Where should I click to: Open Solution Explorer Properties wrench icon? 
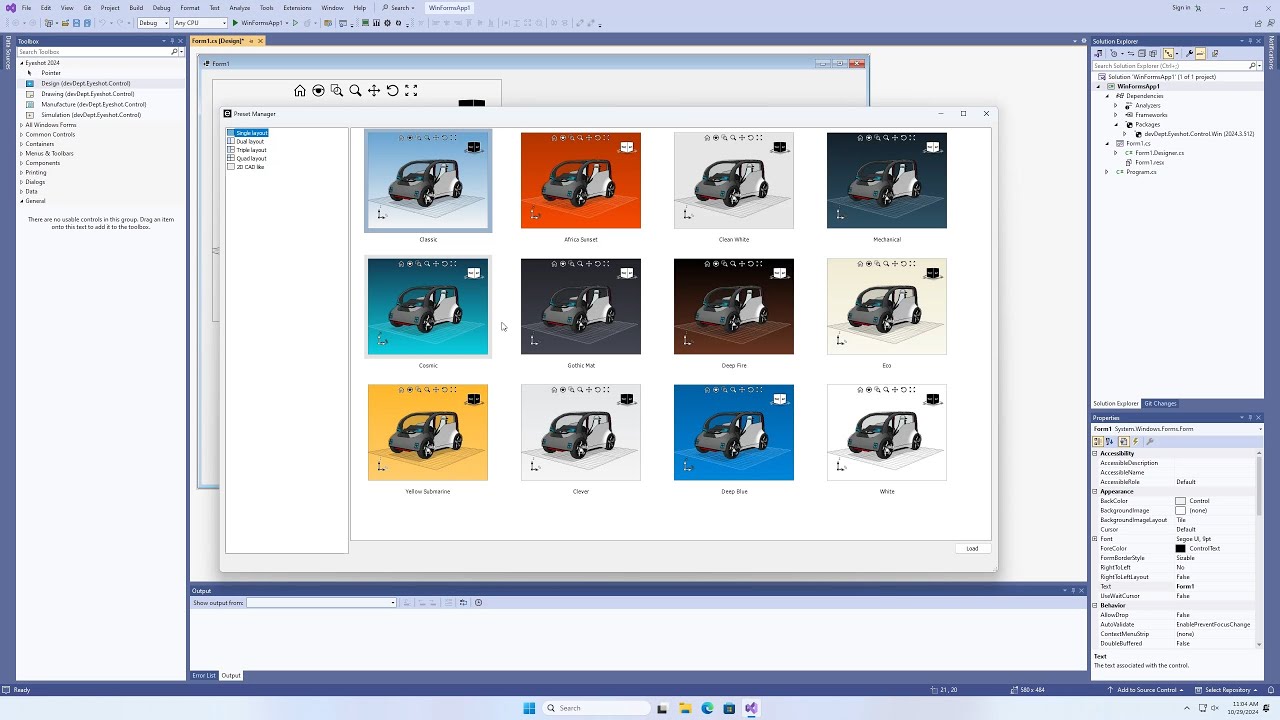click(1189, 54)
